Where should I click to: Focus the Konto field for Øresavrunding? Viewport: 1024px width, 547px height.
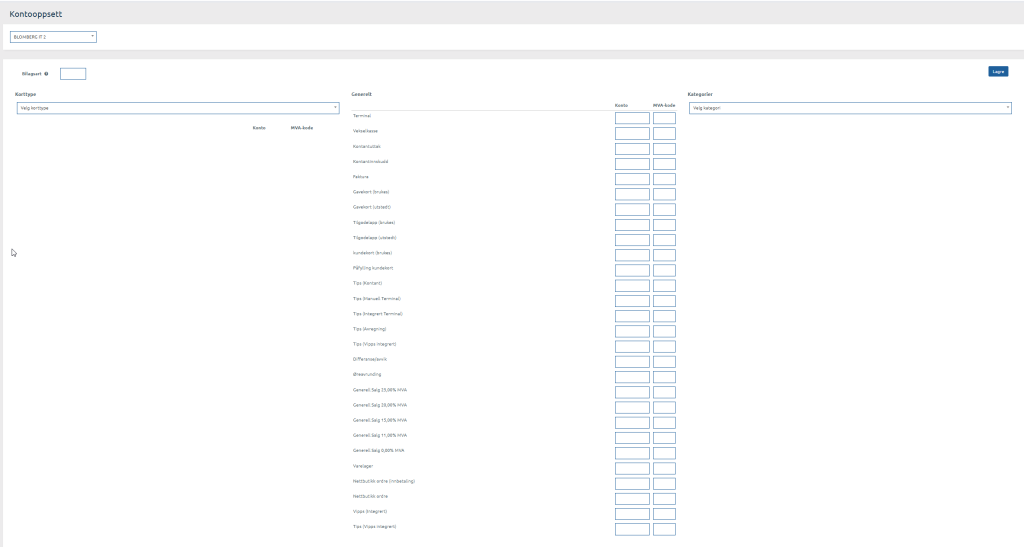632,377
